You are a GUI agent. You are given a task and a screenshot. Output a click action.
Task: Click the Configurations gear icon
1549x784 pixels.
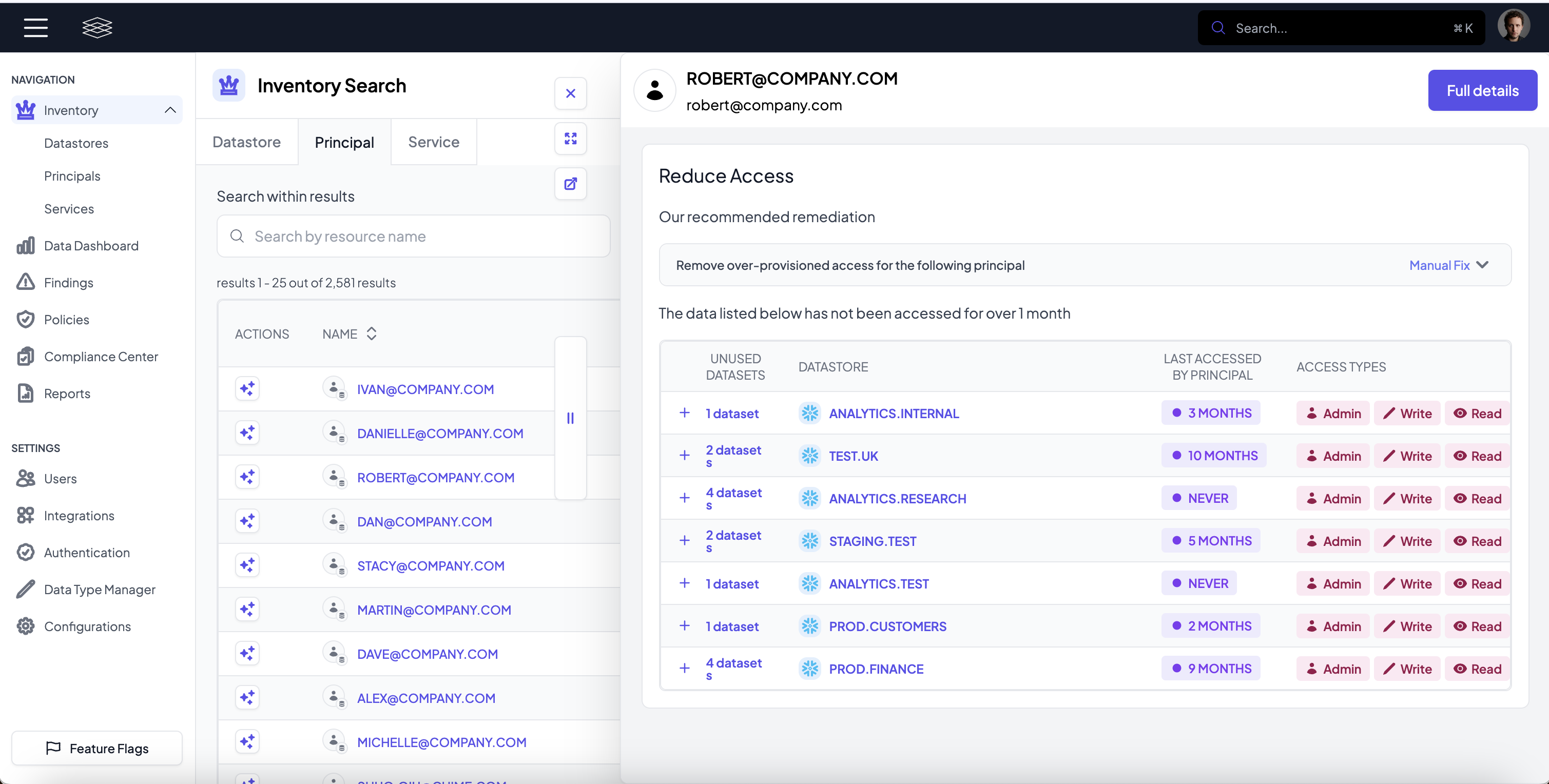(x=25, y=626)
